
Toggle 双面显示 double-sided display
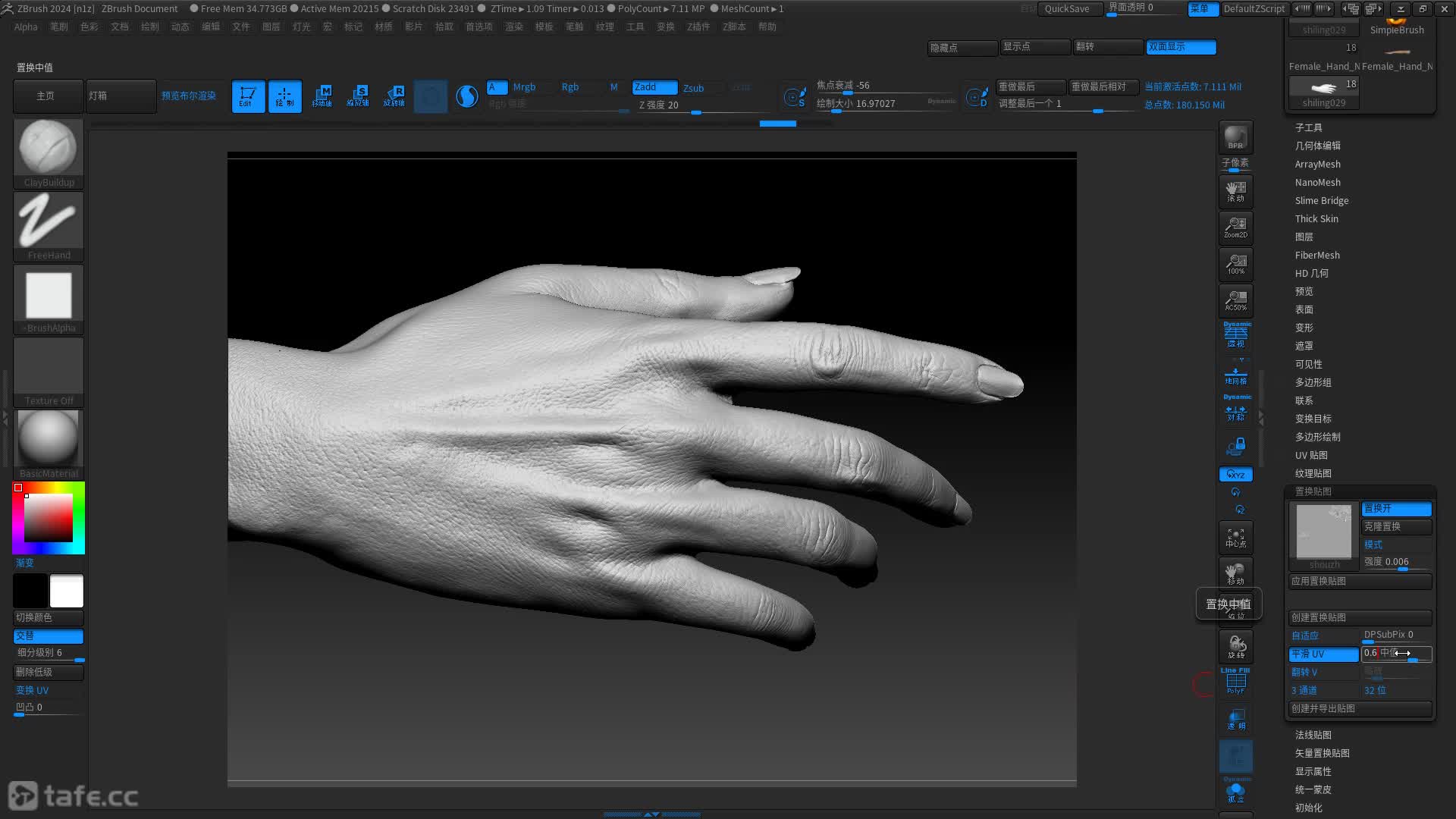coord(1181,47)
